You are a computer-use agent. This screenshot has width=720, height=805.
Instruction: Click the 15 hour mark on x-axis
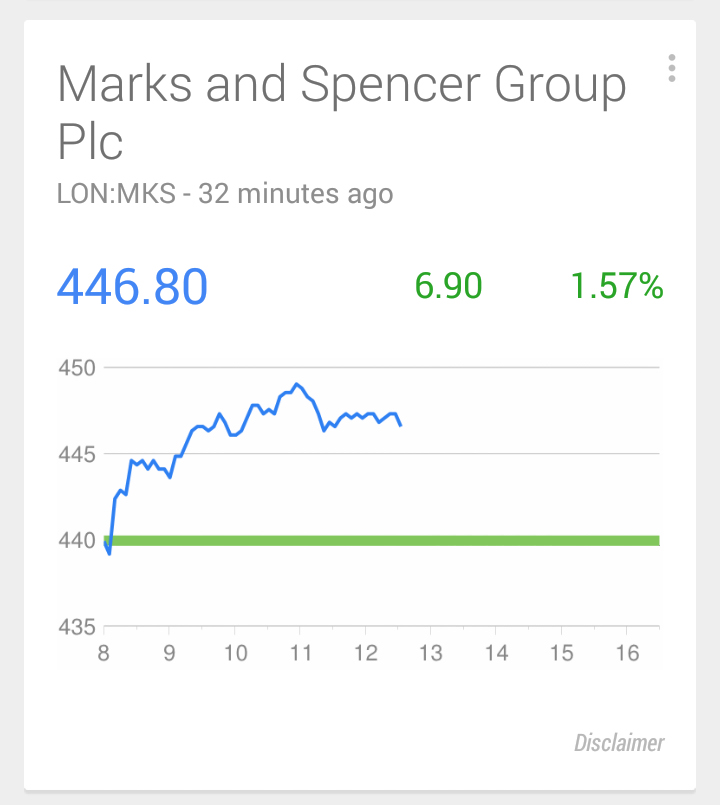click(561, 653)
